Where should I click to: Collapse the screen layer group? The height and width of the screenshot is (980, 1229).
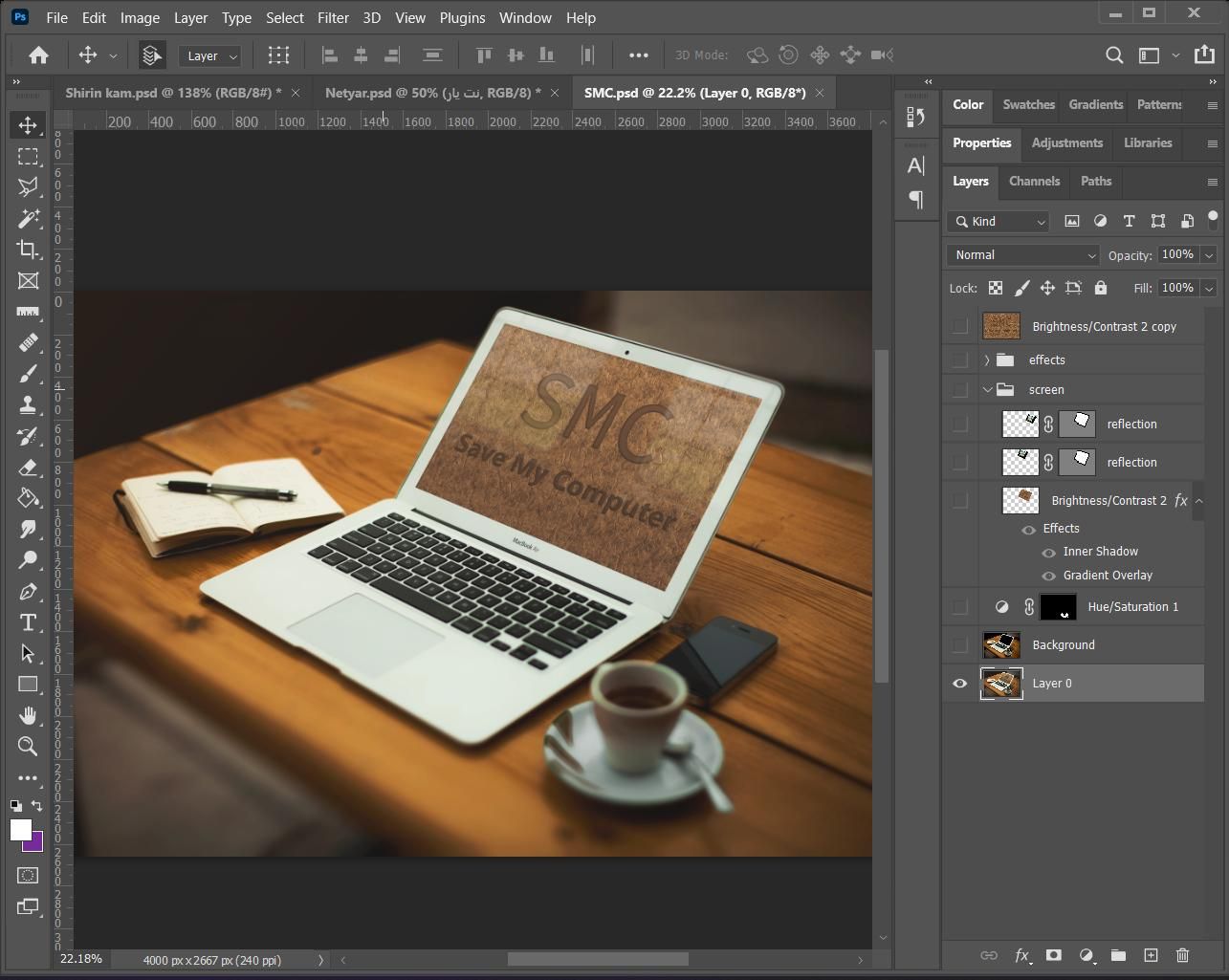[987, 390]
